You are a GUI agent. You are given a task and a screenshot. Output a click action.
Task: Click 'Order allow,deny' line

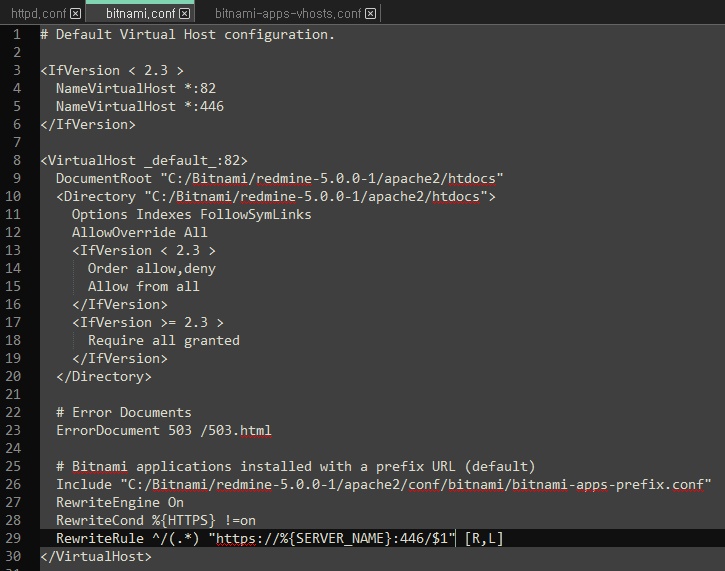coord(152,269)
